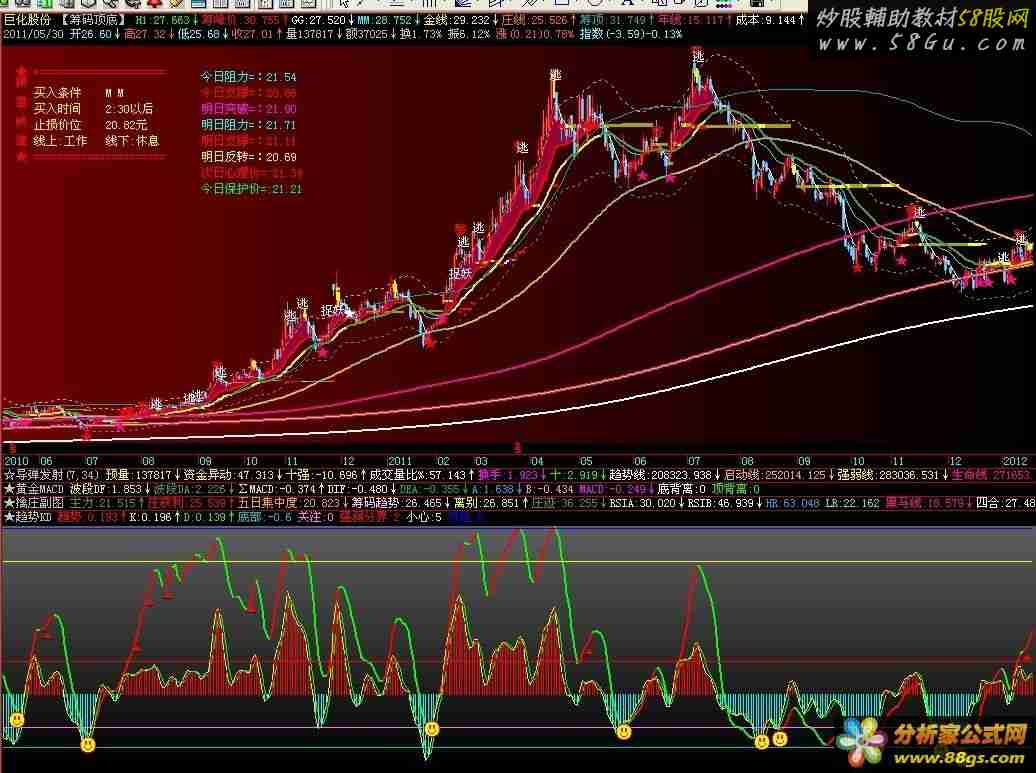Open the ★黄金MACD indicator row
1036x773 pixels.
(34, 489)
